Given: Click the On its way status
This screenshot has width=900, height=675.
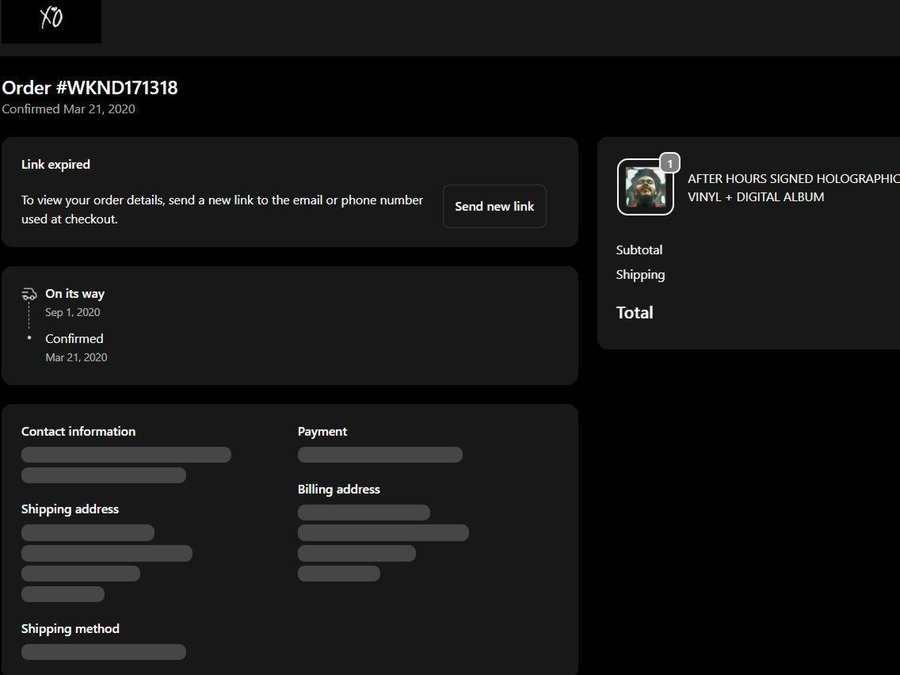Looking at the screenshot, I should click(x=75, y=294).
